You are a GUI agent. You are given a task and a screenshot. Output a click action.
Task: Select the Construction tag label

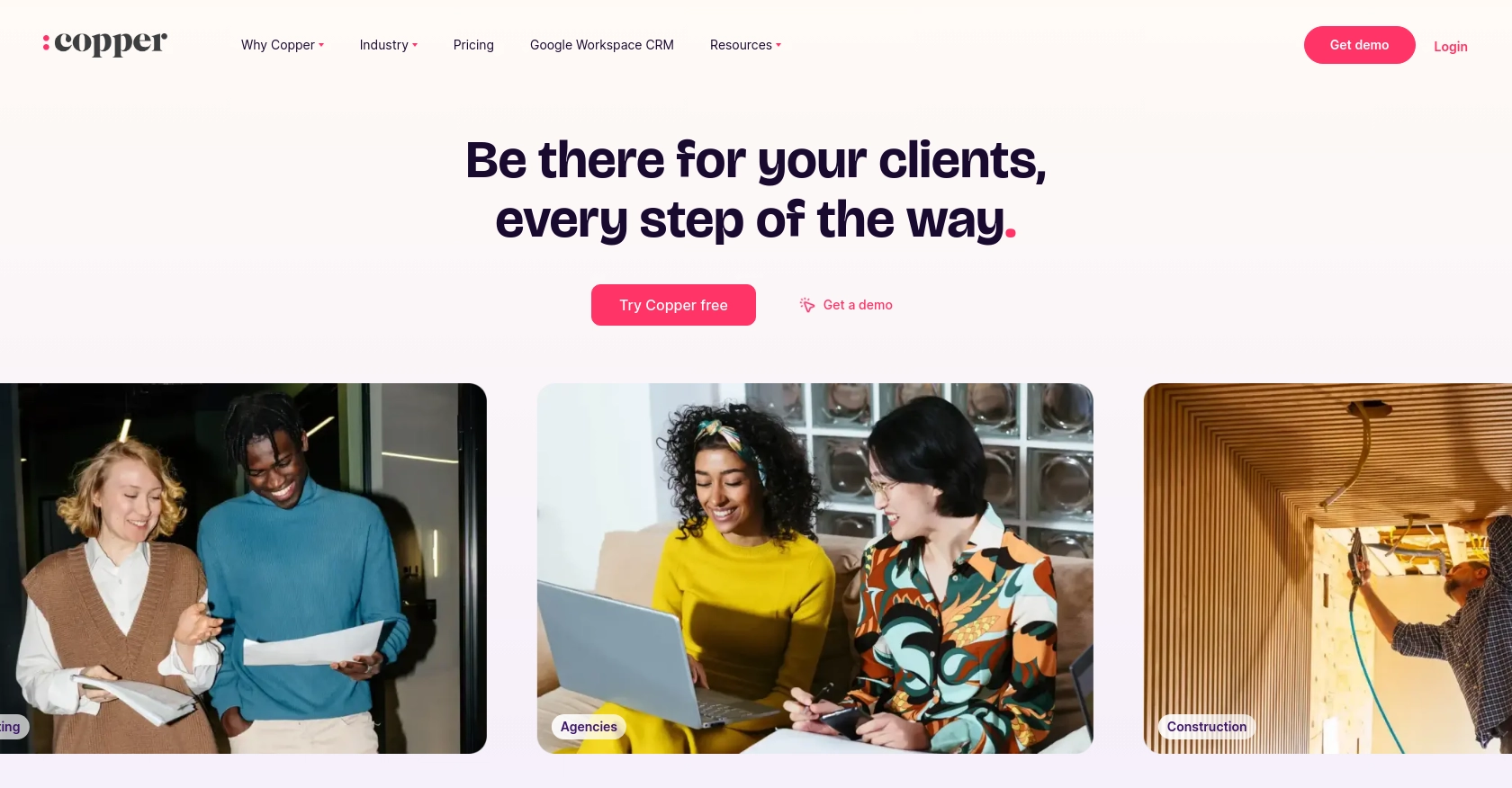click(1207, 727)
